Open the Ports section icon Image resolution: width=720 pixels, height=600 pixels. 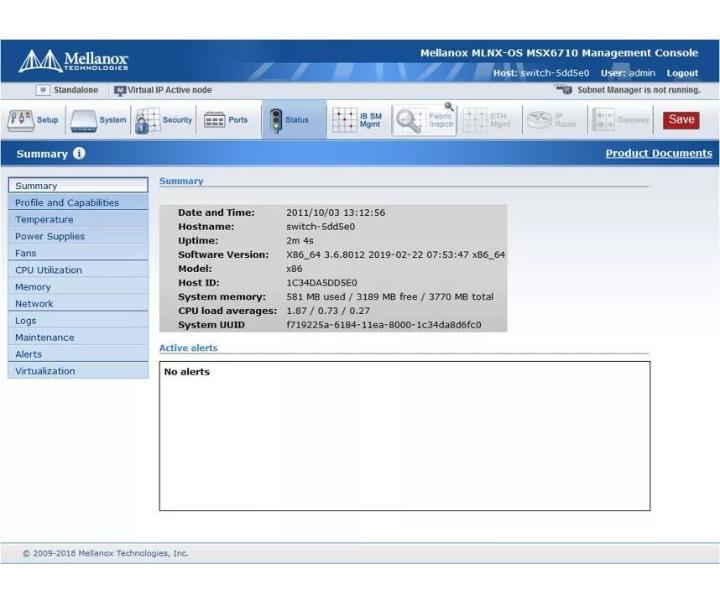214,120
